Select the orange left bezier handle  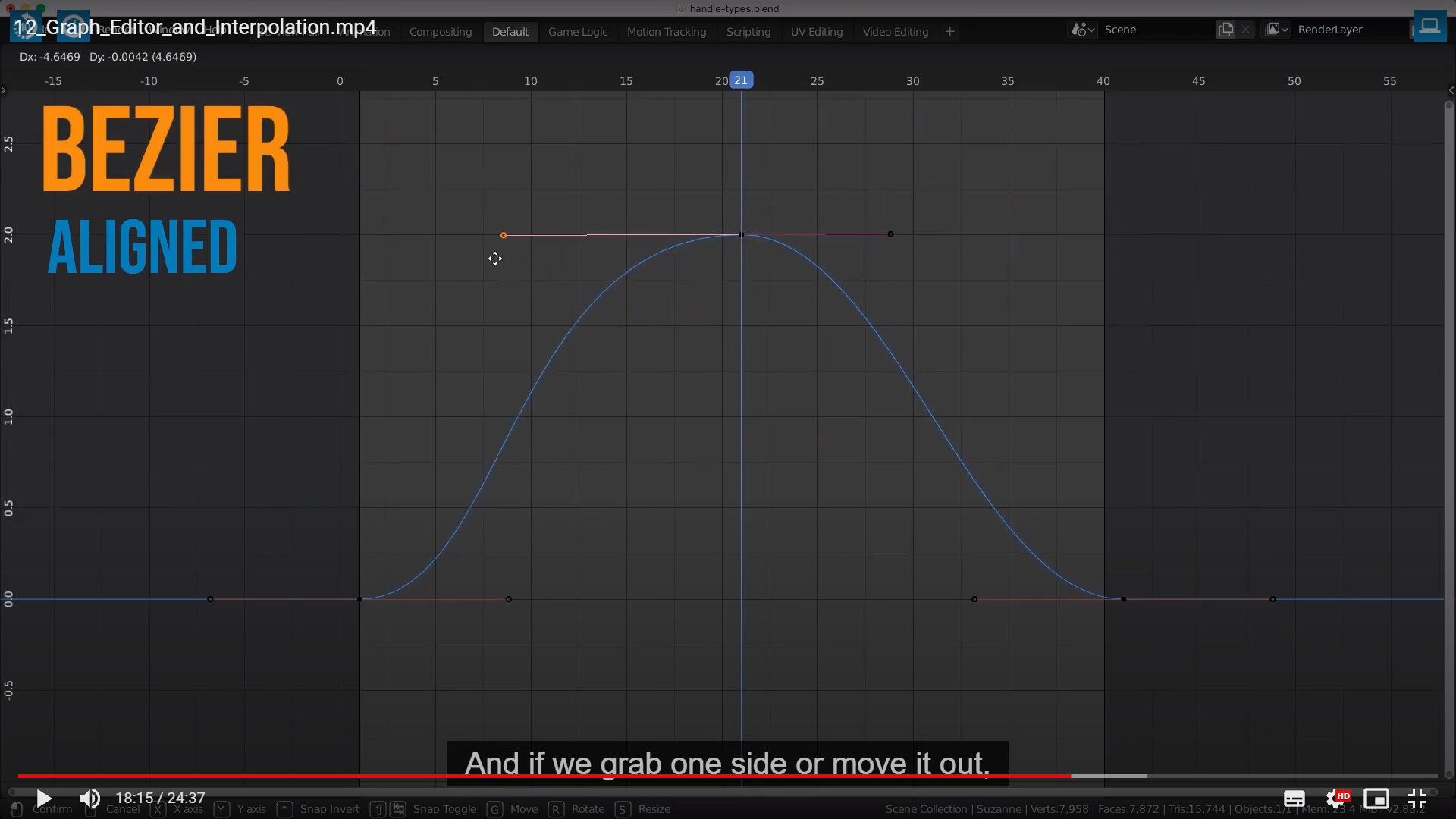[x=504, y=235]
